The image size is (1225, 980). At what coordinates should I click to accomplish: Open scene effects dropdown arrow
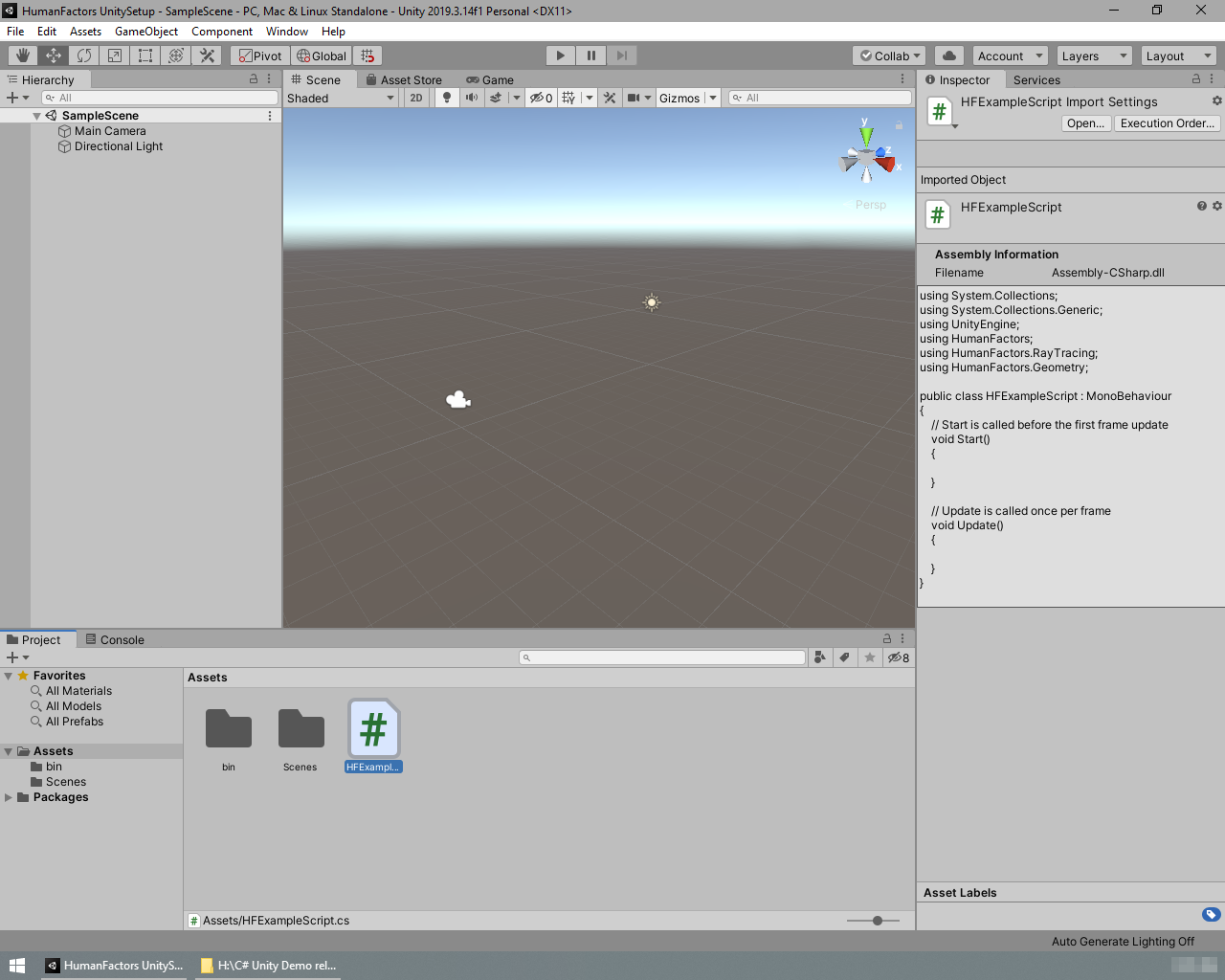tap(517, 98)
